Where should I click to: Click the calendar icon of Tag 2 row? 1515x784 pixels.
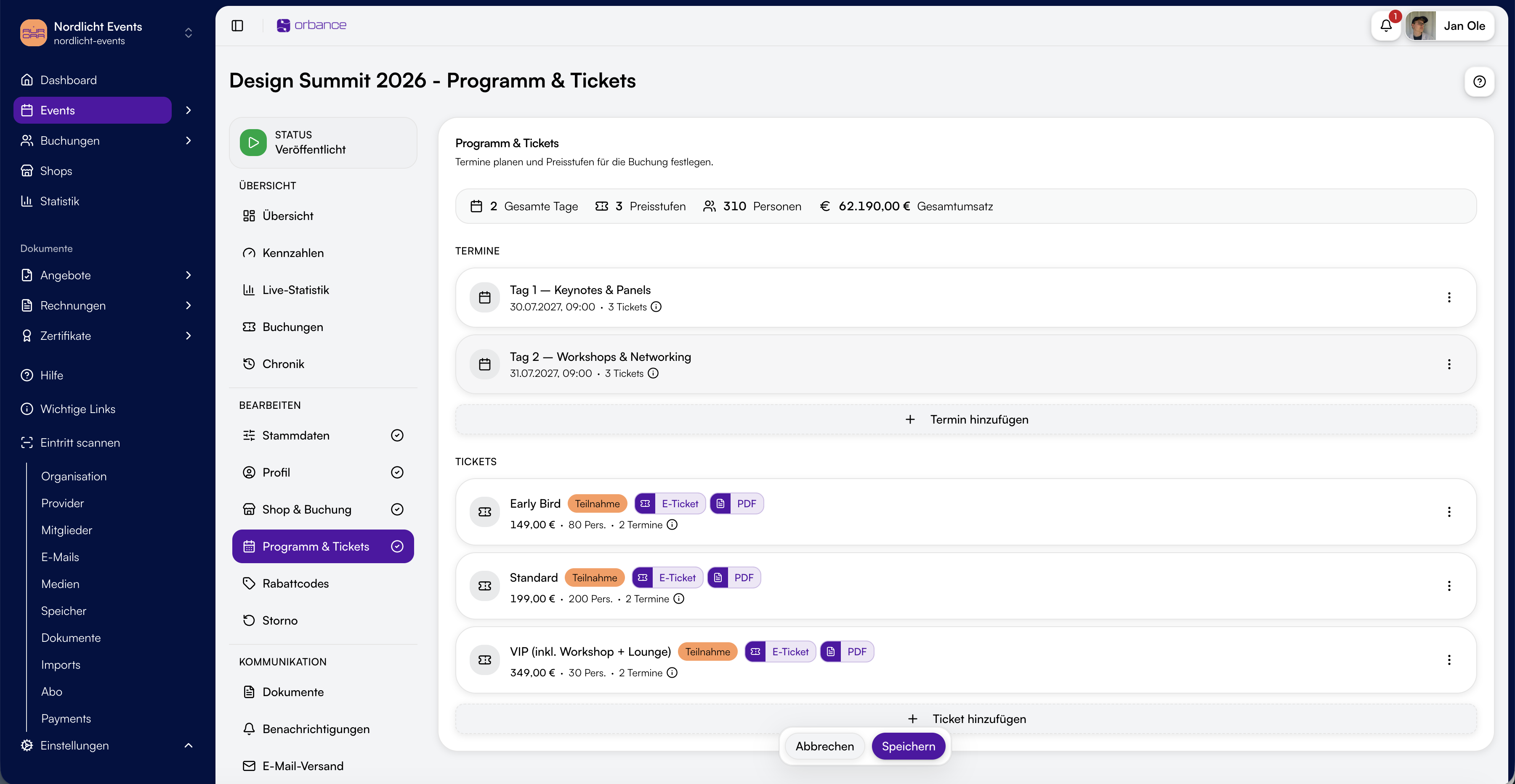click(485, 364)
